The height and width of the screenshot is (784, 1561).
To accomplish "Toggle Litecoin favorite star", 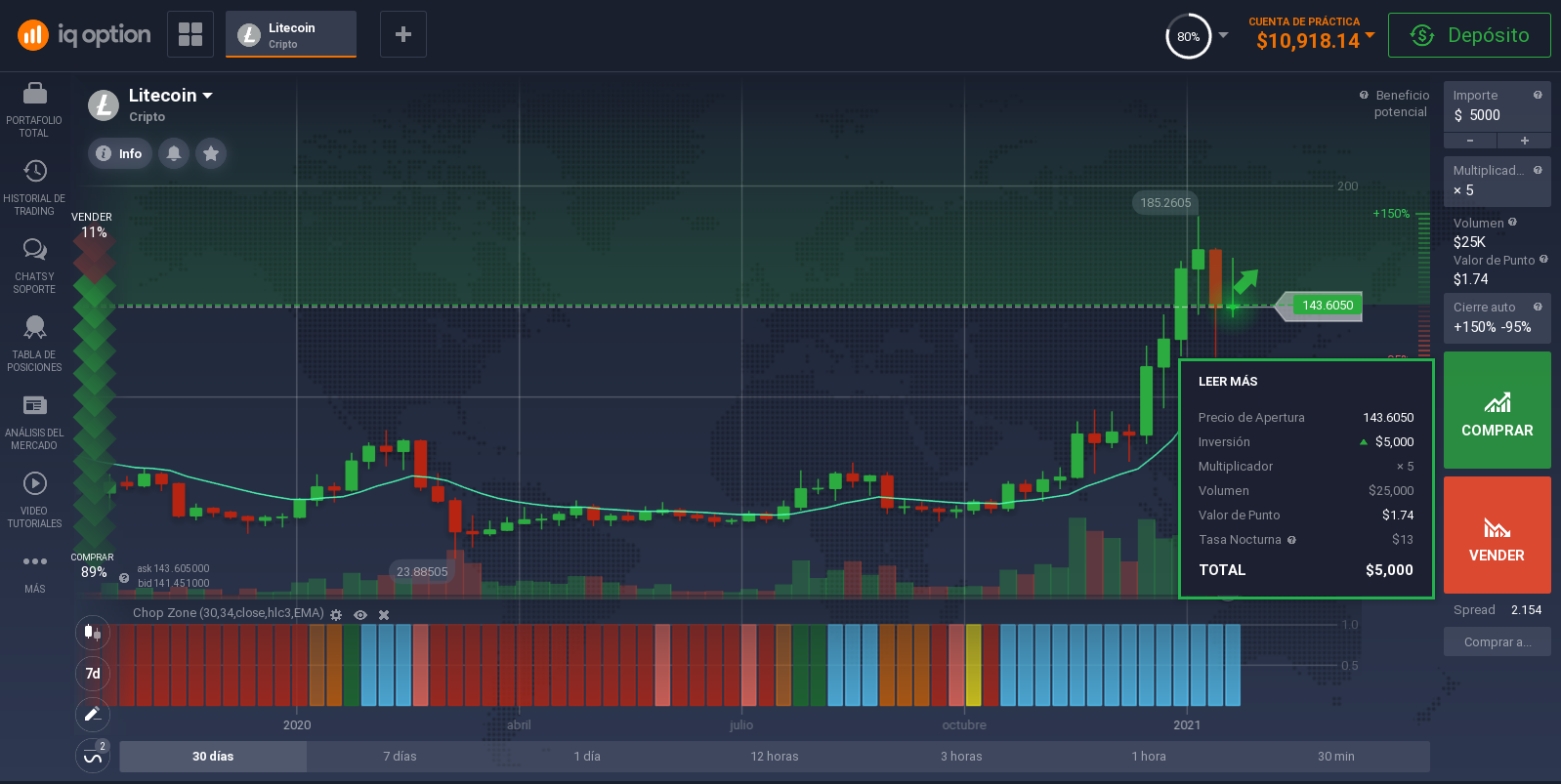I will point(210,153).
